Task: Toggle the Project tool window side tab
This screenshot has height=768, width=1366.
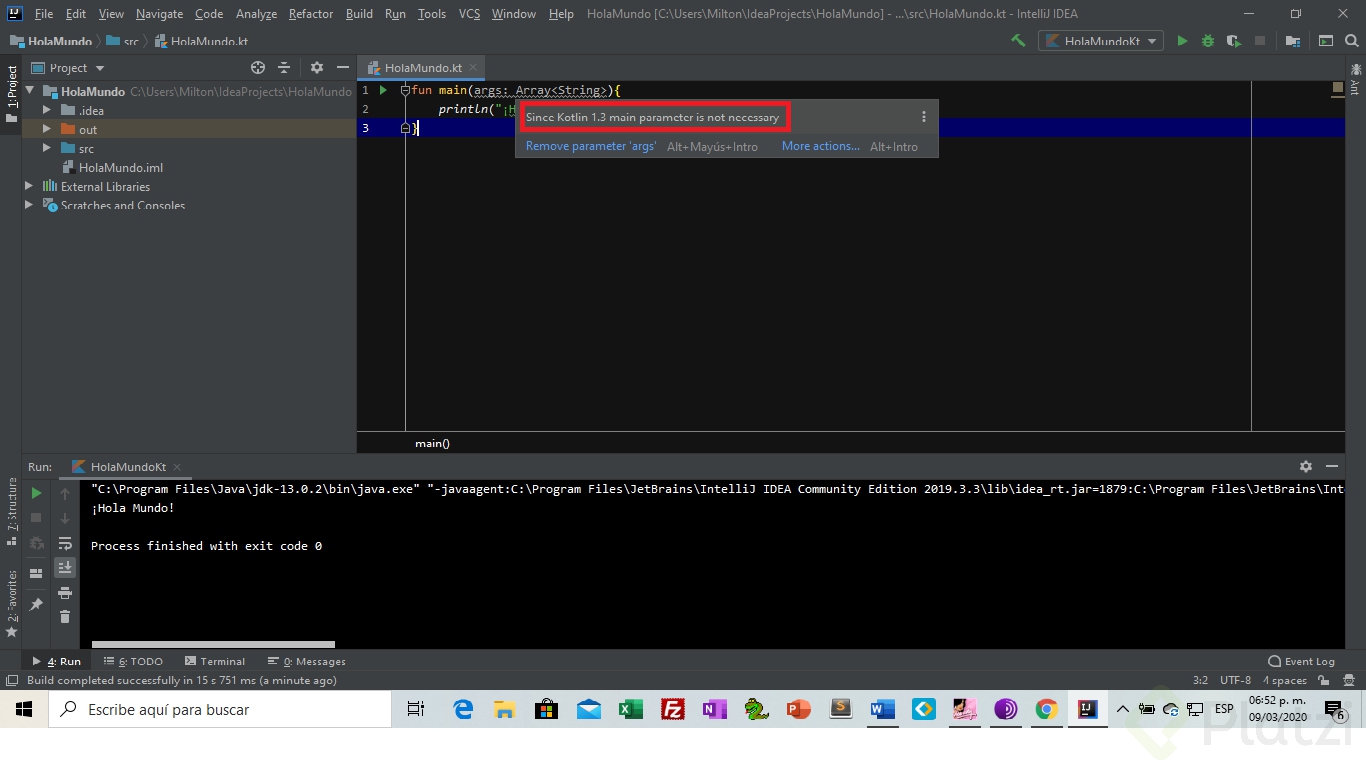Action: point(11,94)
